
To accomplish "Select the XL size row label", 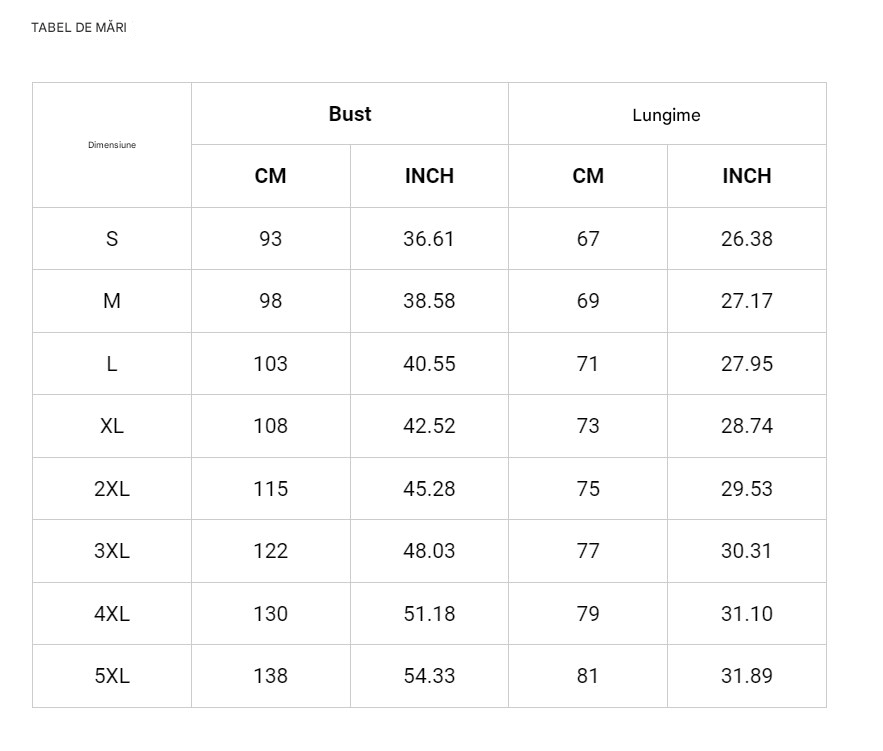I will click(x=112, y=426).
